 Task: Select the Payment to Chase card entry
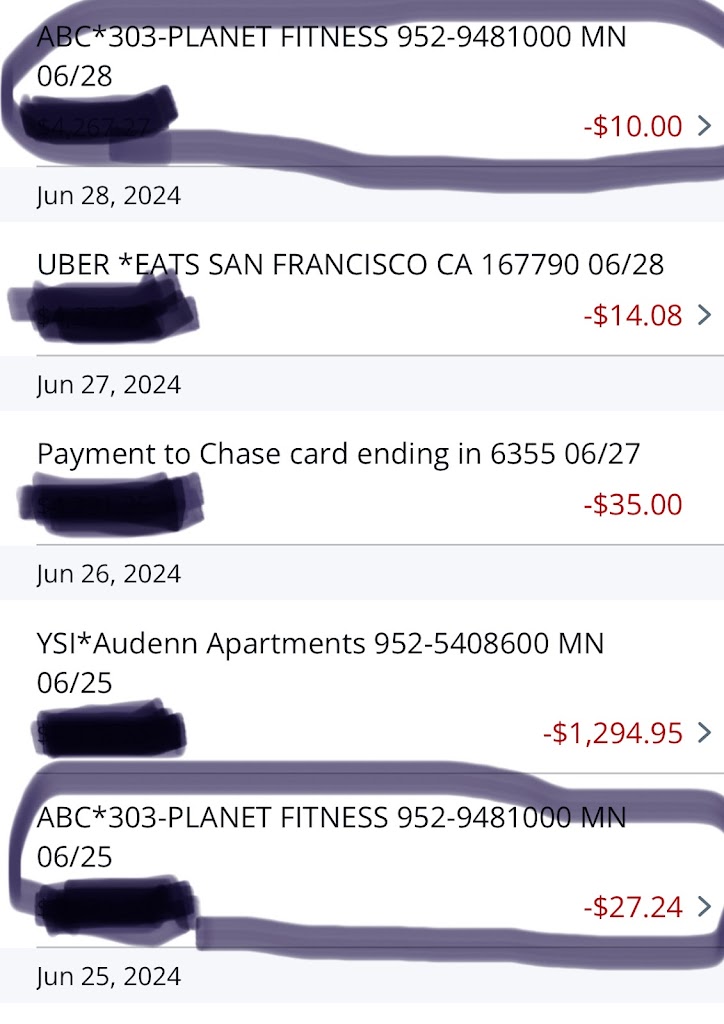click(338, 454)
